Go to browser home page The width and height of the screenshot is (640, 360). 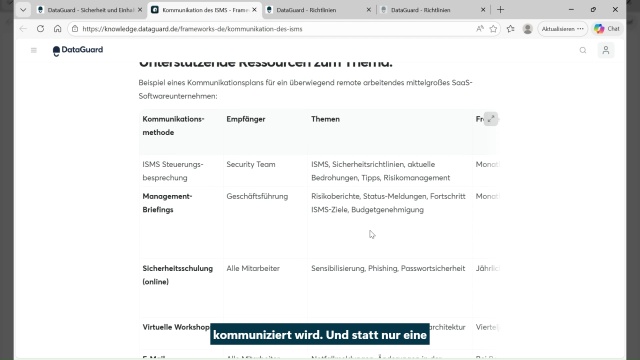58,29
